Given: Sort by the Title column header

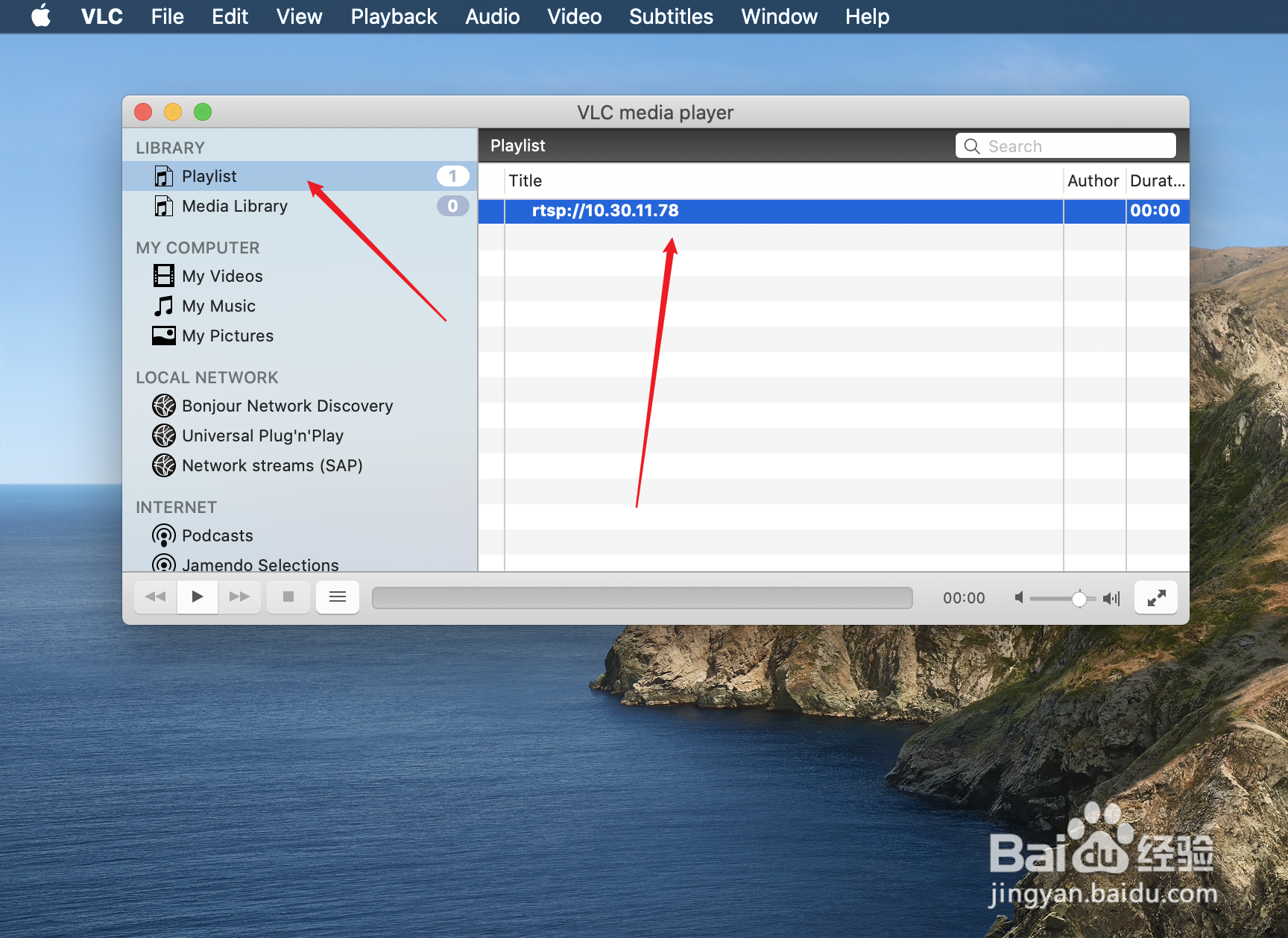Looking at the screenshot, I should (784, 180).
